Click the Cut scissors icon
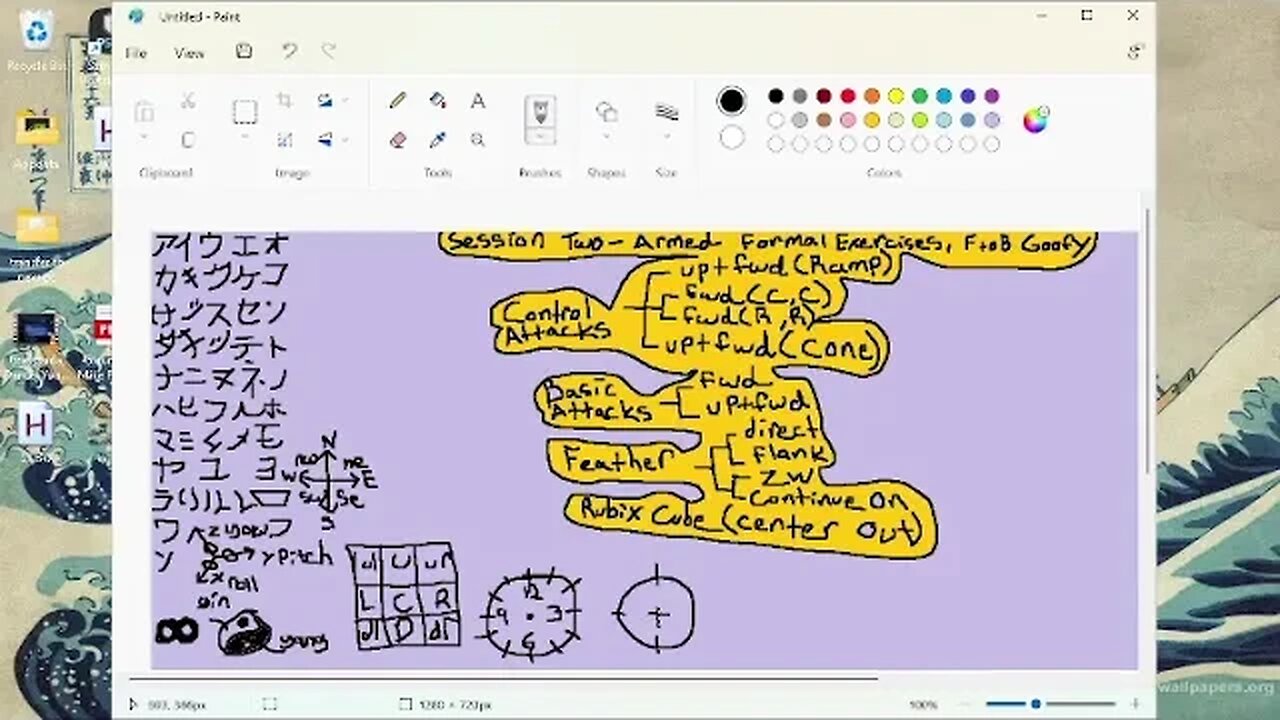The width and height of the screenshot is (1280, 720). coord(187,100)
